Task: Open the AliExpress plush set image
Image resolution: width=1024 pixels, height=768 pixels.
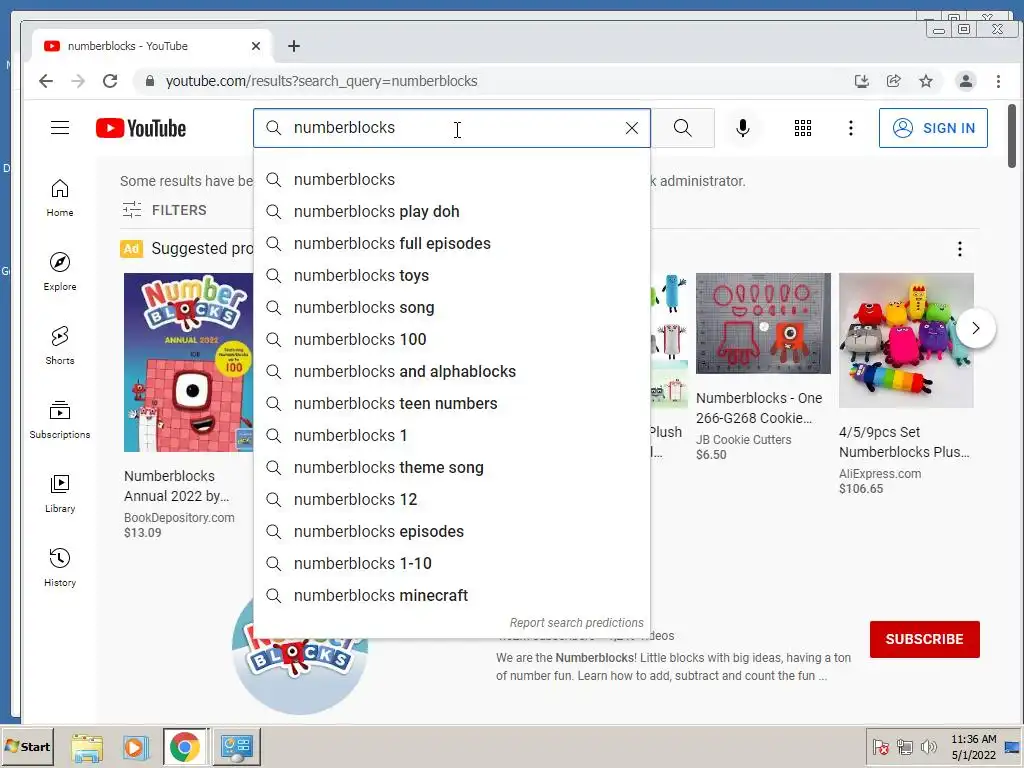Action: coord(906,340)
